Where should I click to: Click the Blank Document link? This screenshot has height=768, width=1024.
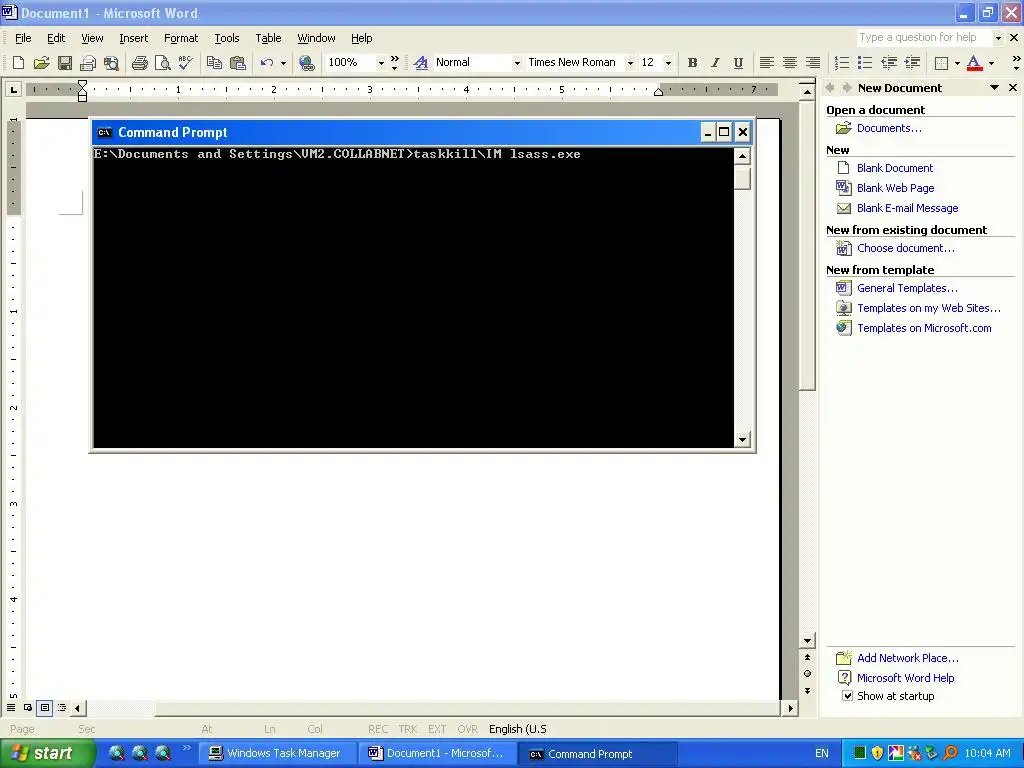coord(895,168)
